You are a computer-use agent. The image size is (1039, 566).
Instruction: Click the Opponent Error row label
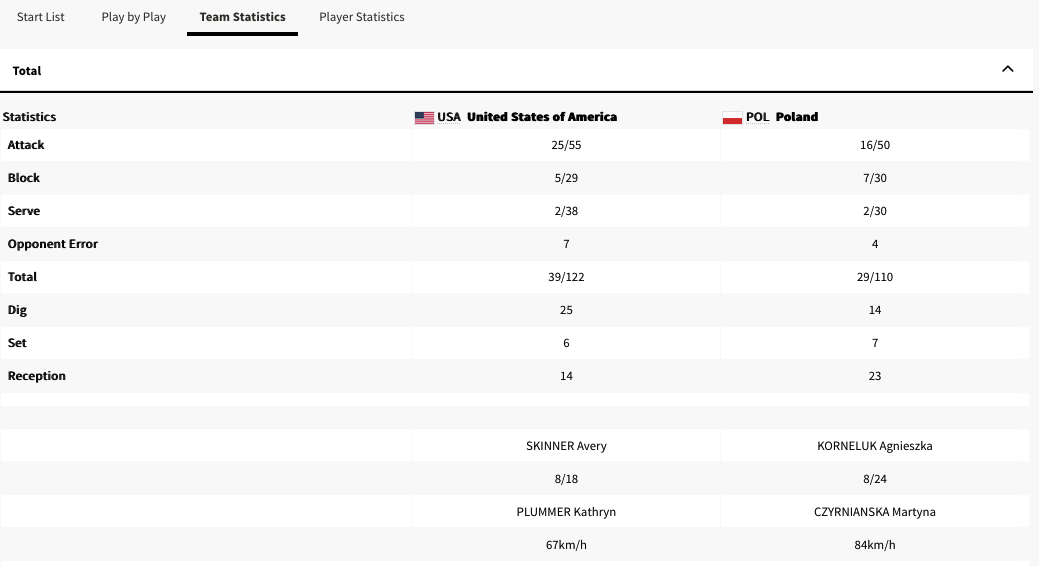tap(53, 244)
